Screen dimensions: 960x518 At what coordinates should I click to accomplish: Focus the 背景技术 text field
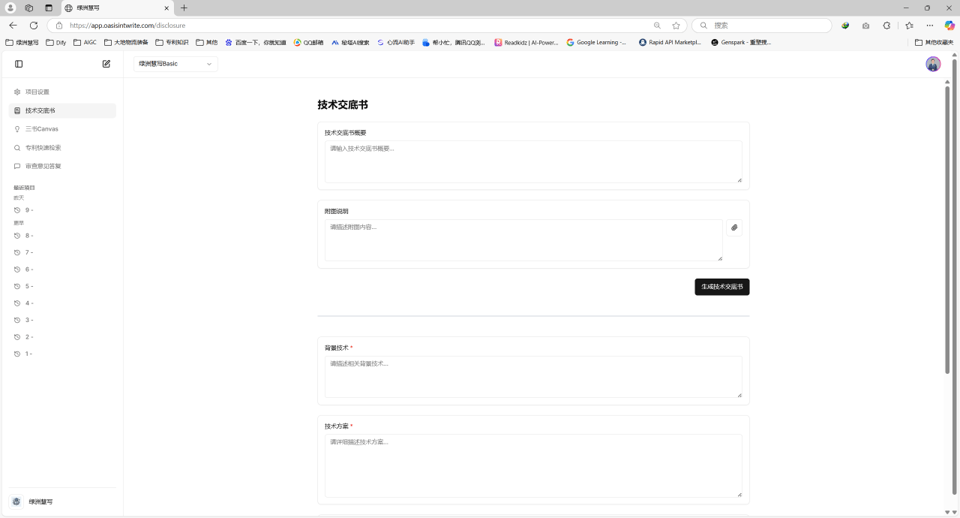(x=532, y=376)
